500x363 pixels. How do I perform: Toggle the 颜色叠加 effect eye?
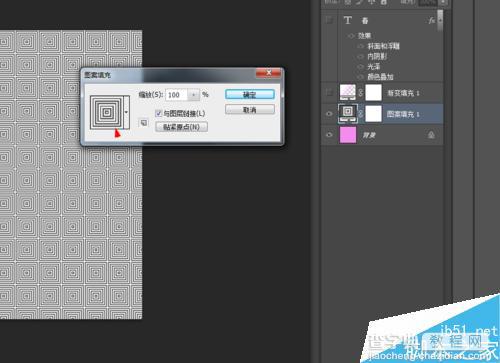click(x=360, y=77)
